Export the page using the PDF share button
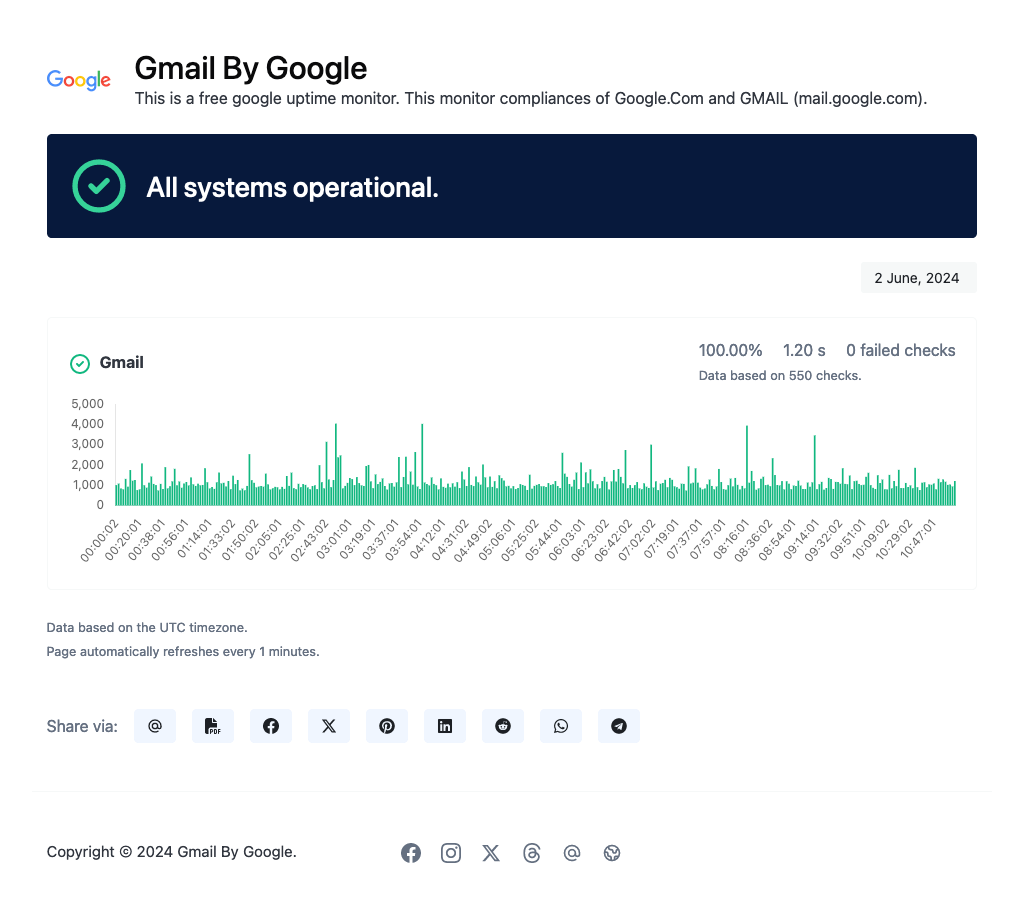The height and width of the screenshot is (912, 1023). coord(213,726)
